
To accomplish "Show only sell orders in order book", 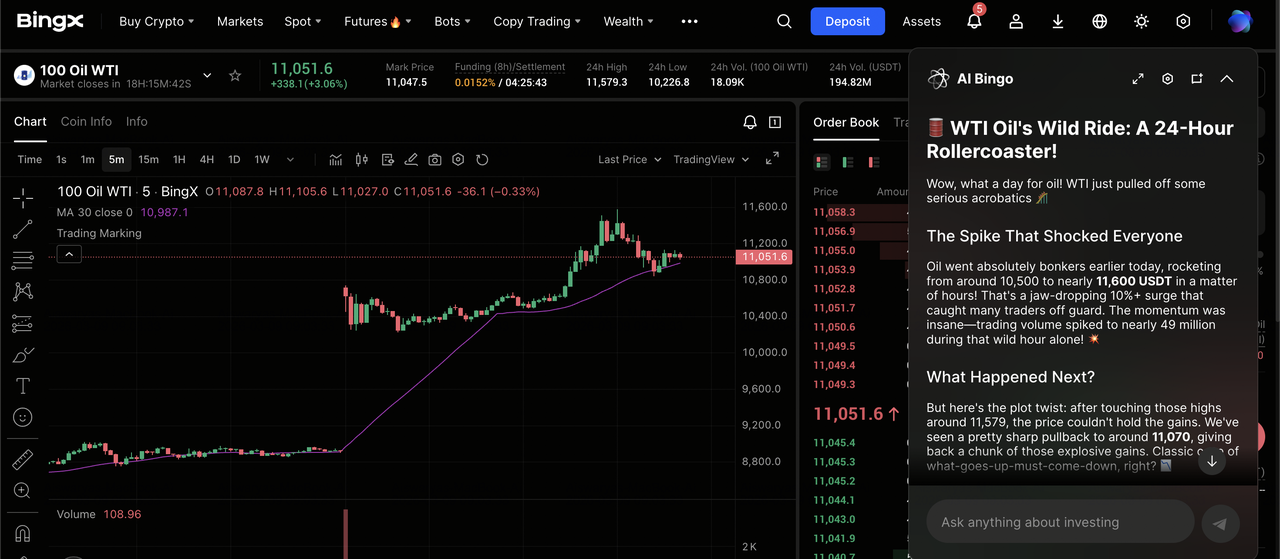I will [x=873, y=162].
